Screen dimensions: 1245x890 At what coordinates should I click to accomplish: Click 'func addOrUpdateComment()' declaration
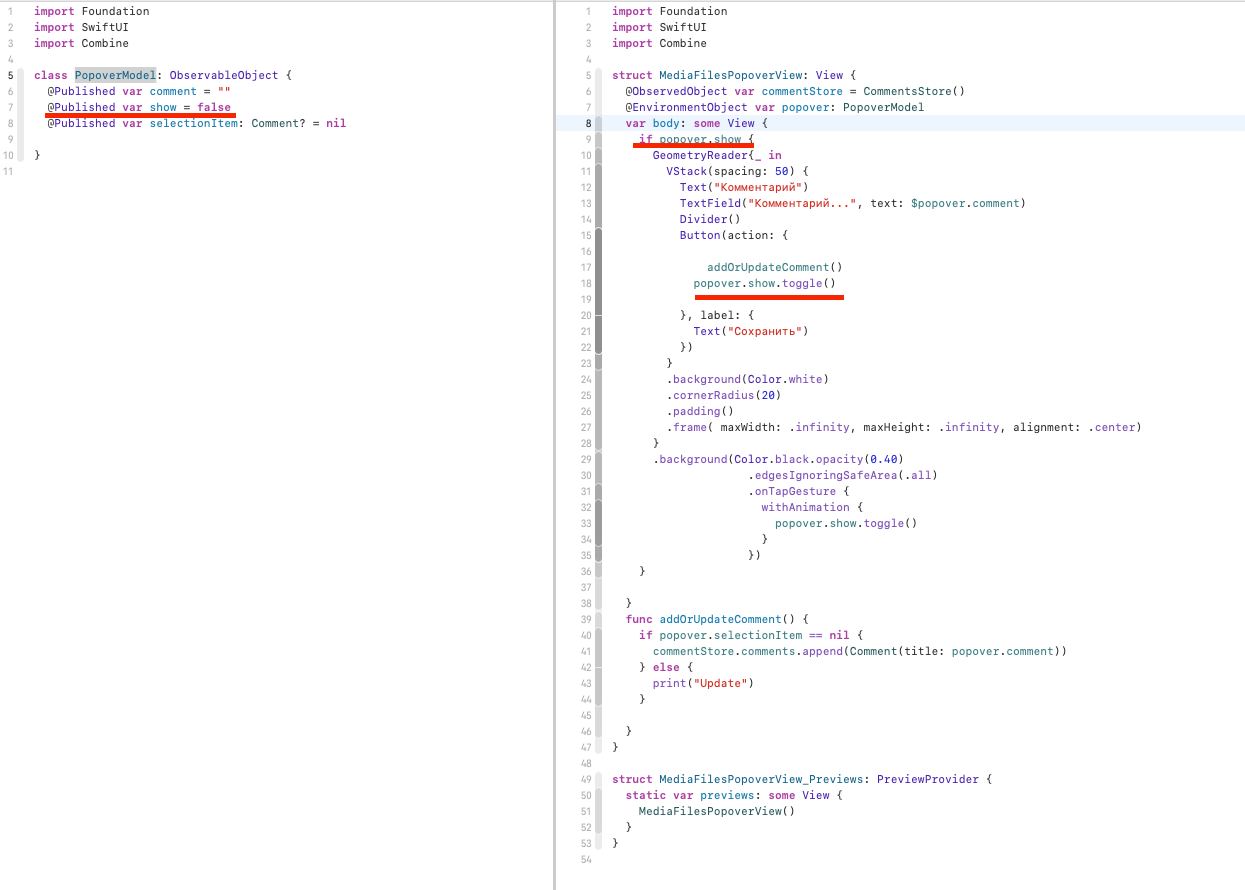717,619
